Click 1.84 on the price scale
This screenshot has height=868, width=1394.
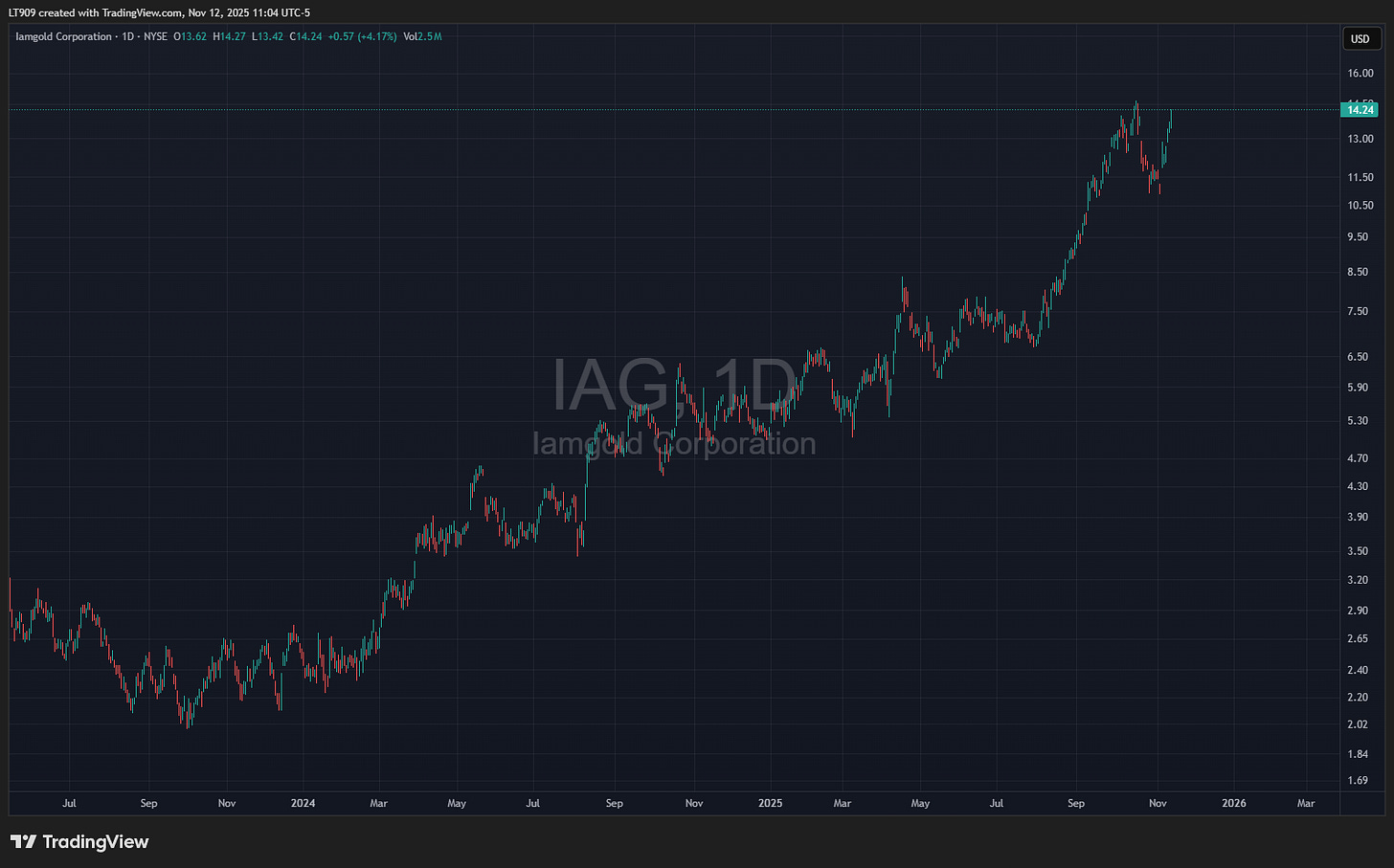[1360, 754]
